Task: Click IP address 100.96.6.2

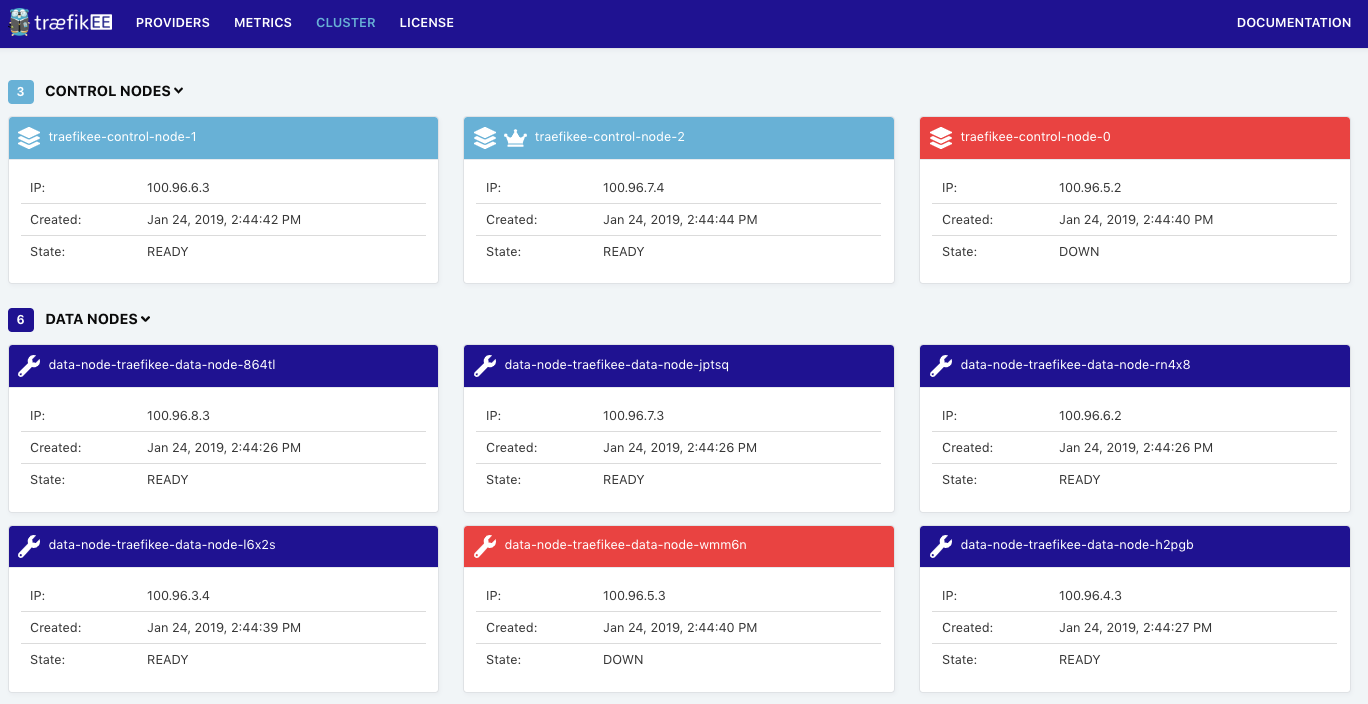Action: [1090, 415]
